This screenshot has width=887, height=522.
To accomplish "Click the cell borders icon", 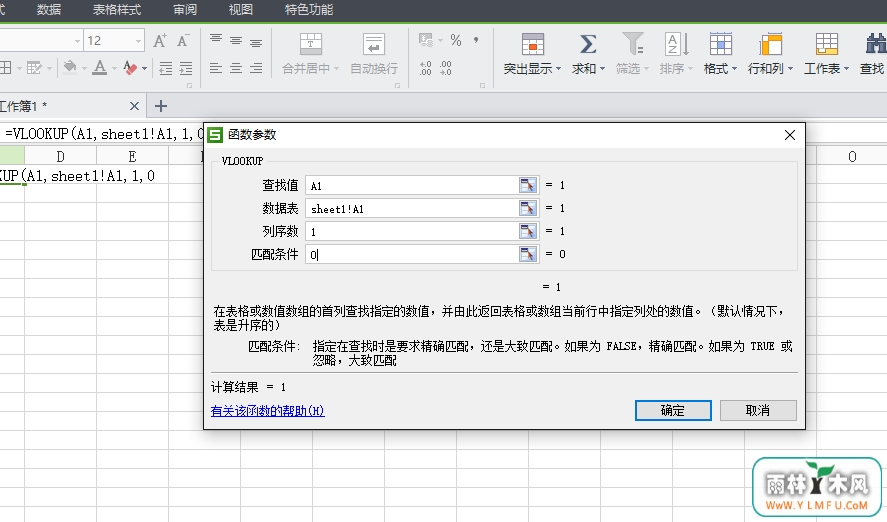I will pos(6,68).
